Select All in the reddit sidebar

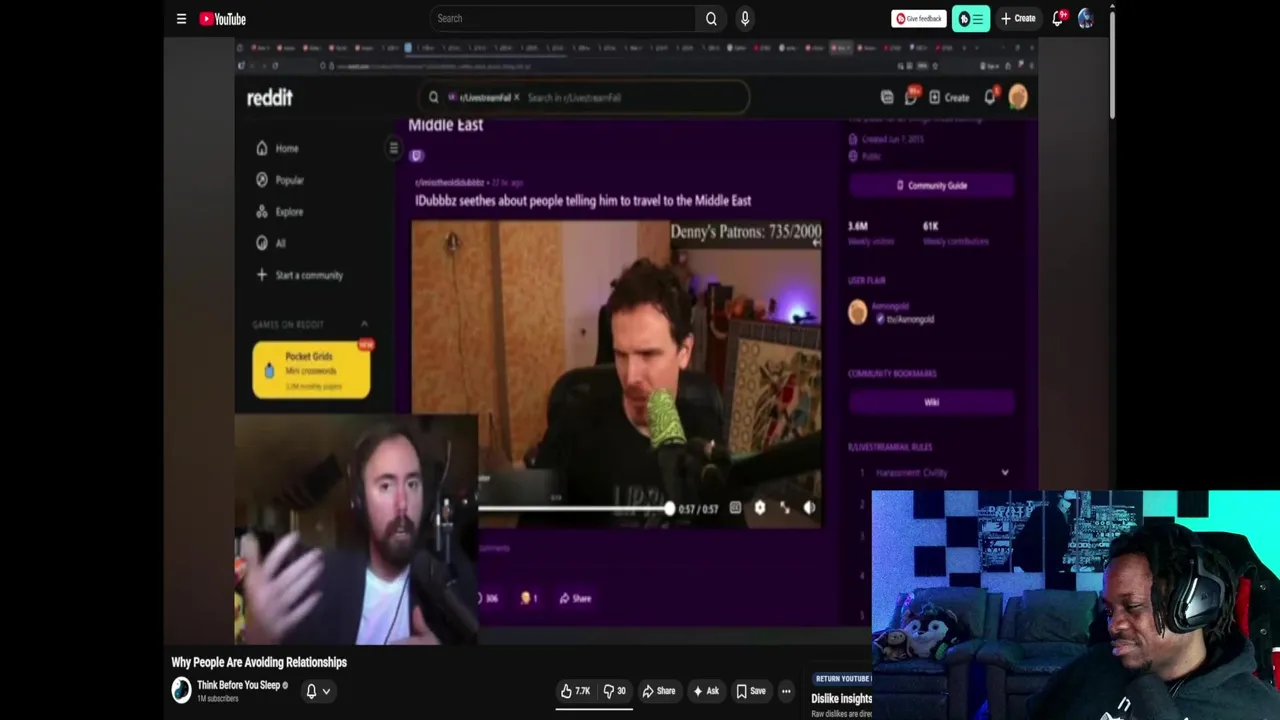click(271, 243)
